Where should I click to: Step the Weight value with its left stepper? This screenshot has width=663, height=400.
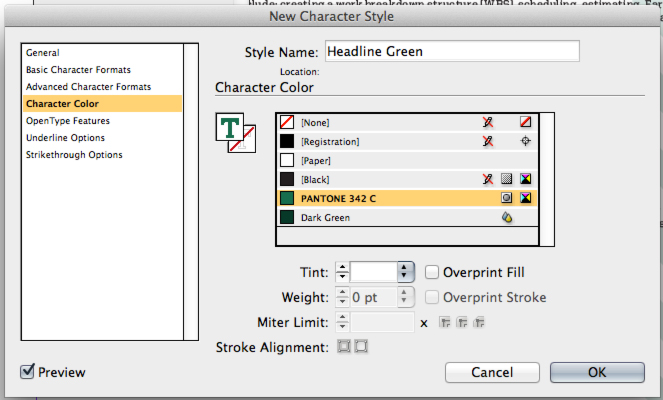(342, 297)
